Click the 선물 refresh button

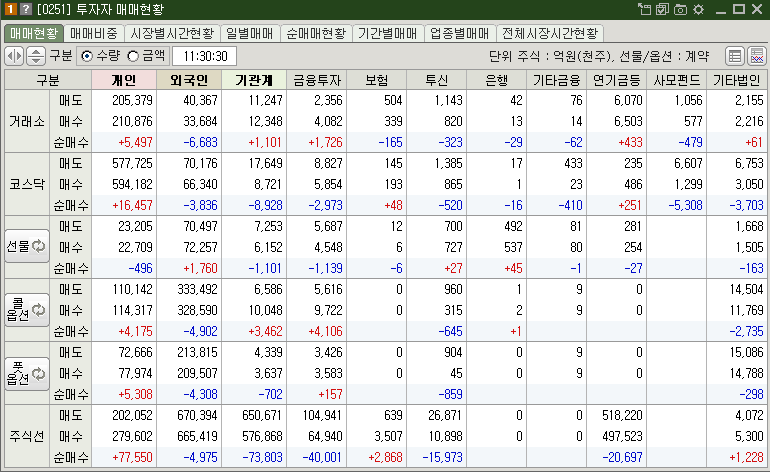27,246
